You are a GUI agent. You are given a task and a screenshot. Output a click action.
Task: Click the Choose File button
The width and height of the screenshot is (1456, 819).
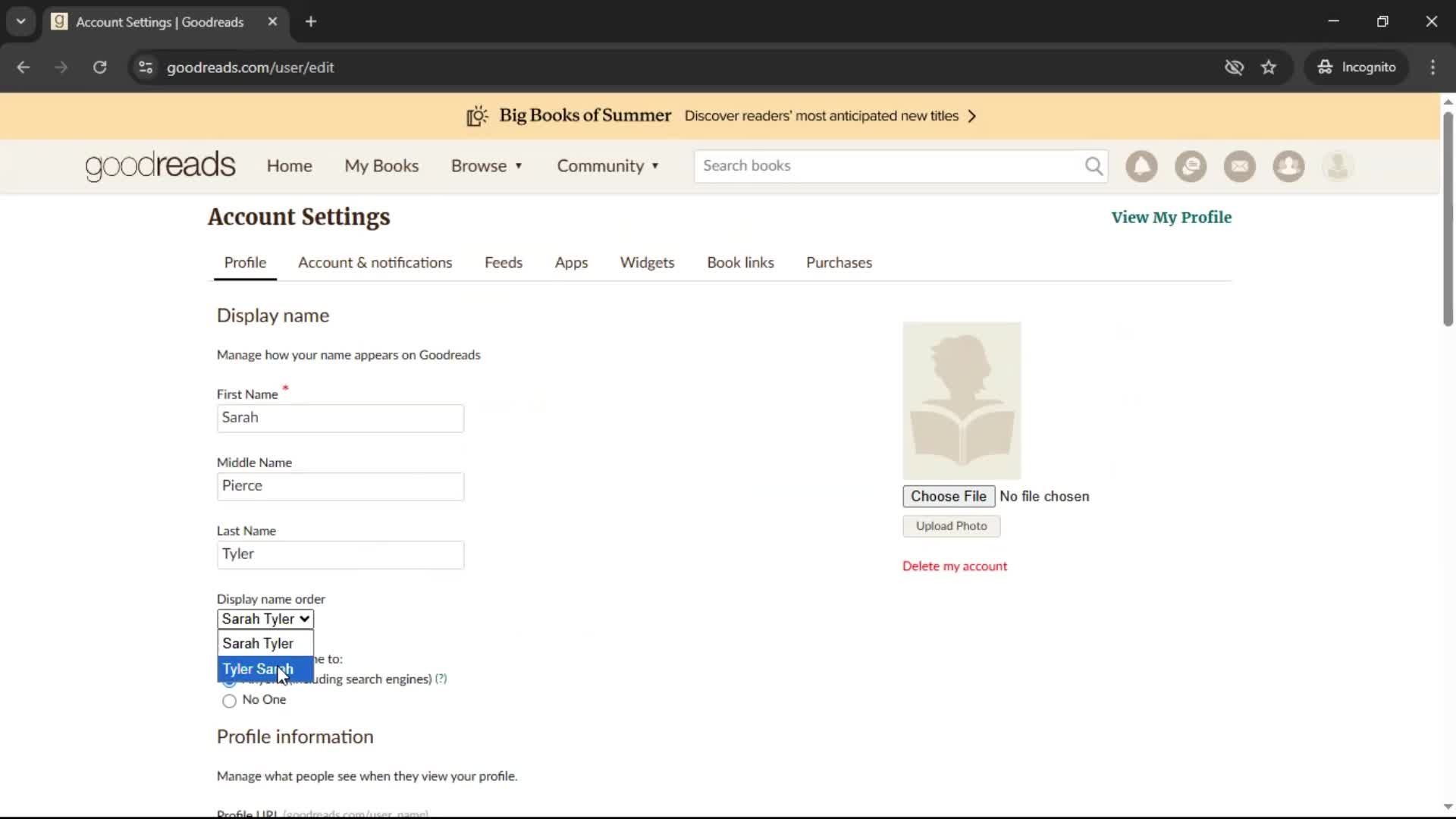pos(949,497)
